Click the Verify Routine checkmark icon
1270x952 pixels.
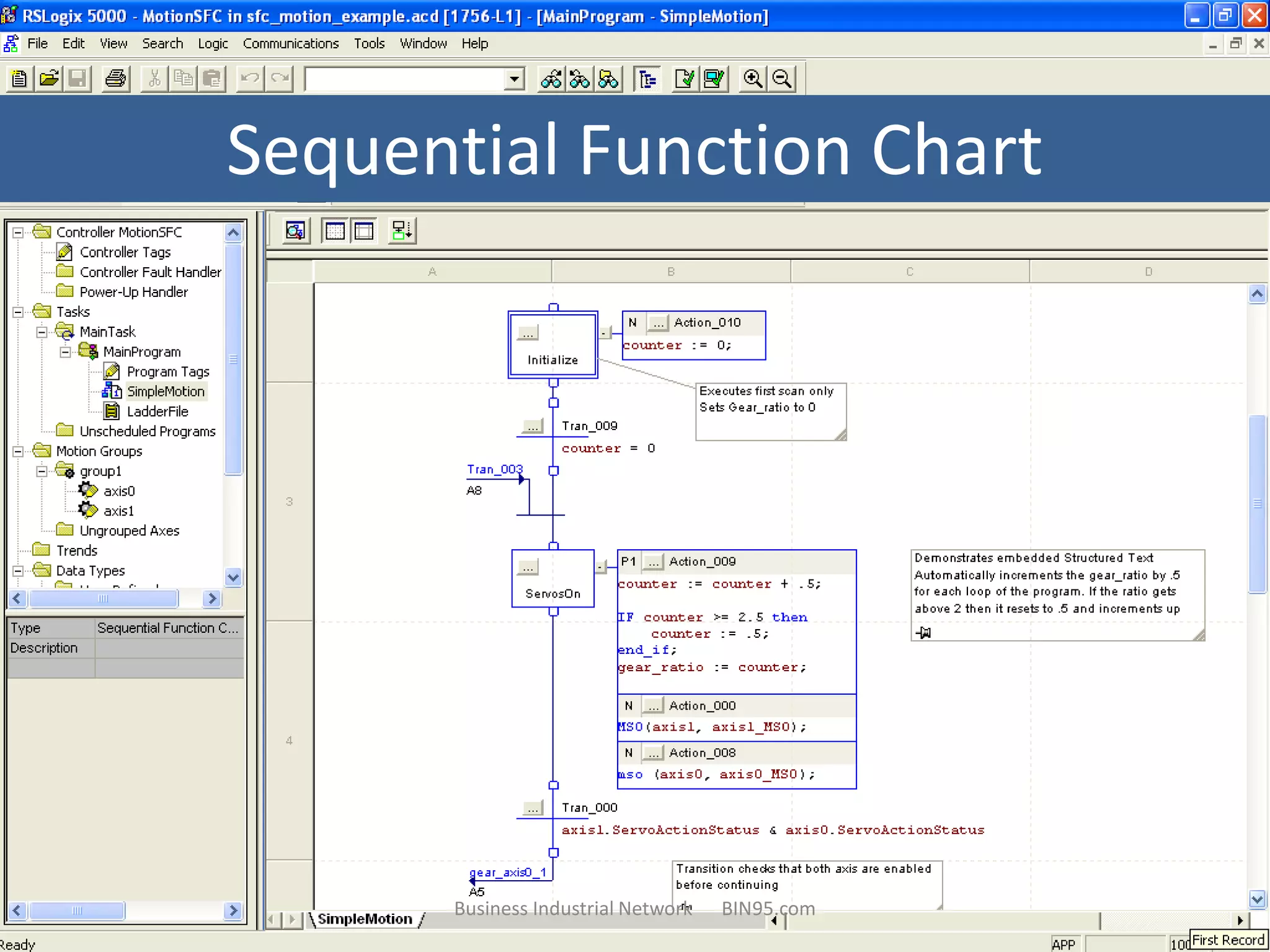pyautogui.click(x=685, y=79)
